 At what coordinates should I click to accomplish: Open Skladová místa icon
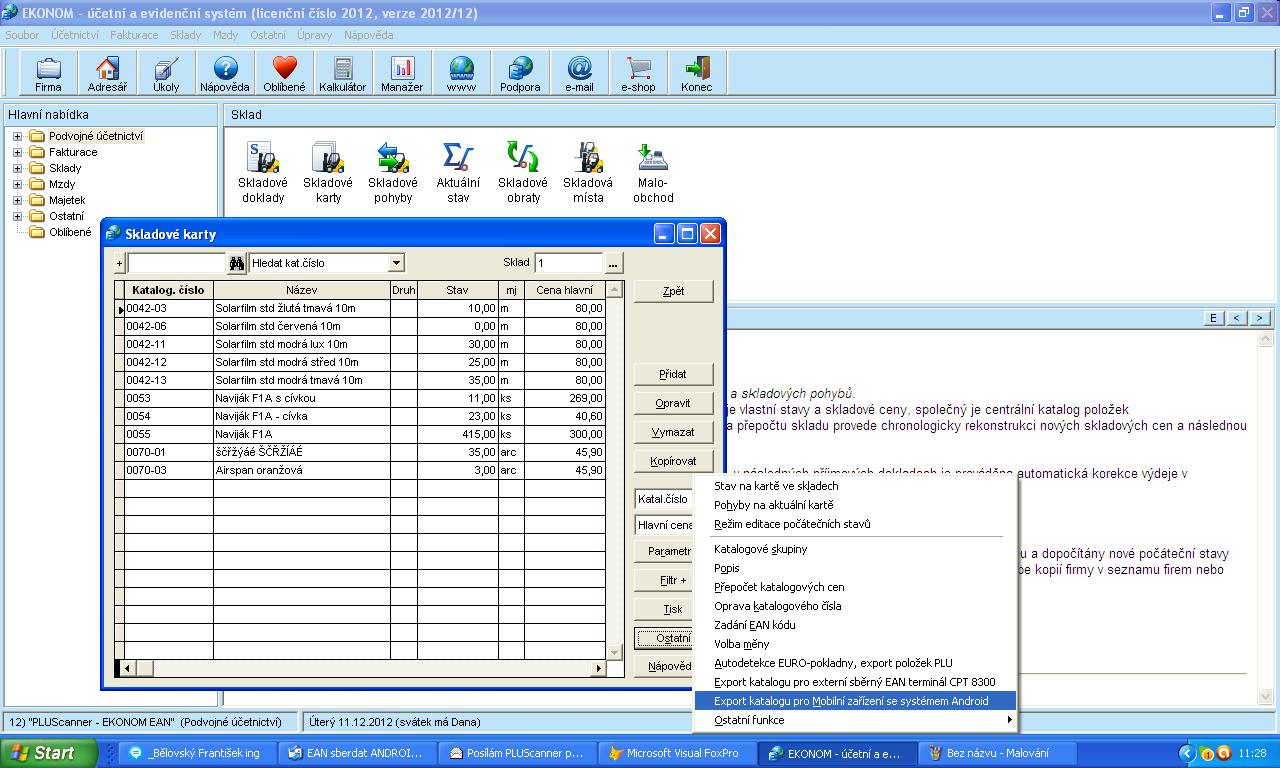[588, 172]
